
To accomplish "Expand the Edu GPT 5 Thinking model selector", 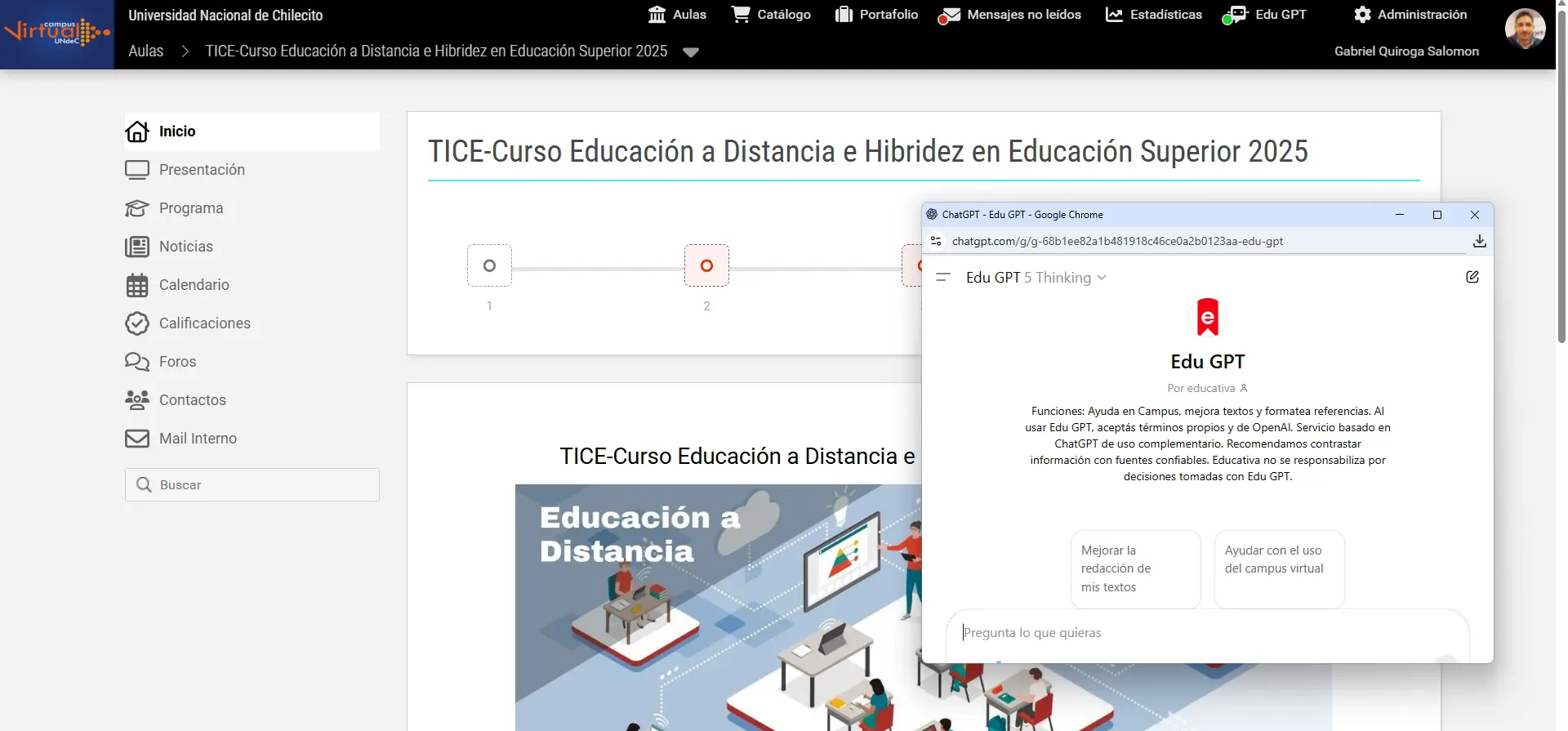I will click(x=1036, y=278).
